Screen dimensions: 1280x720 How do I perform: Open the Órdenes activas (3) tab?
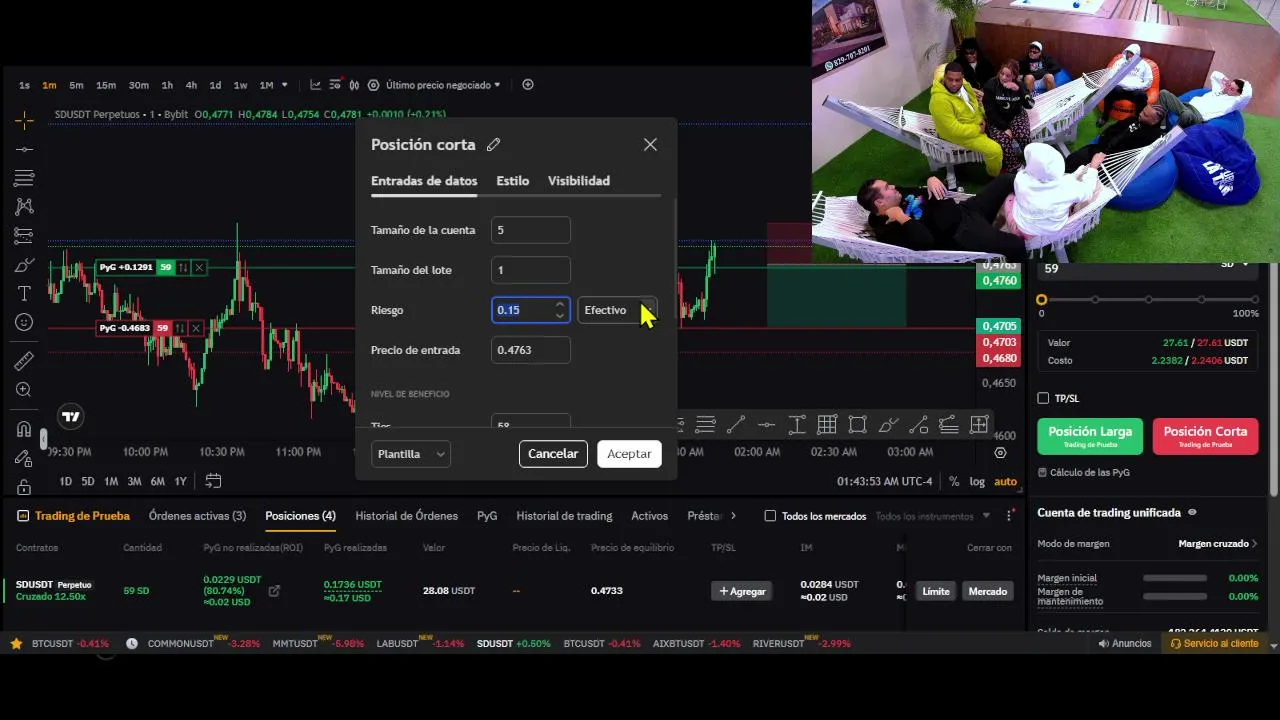[x=197, y=516]
